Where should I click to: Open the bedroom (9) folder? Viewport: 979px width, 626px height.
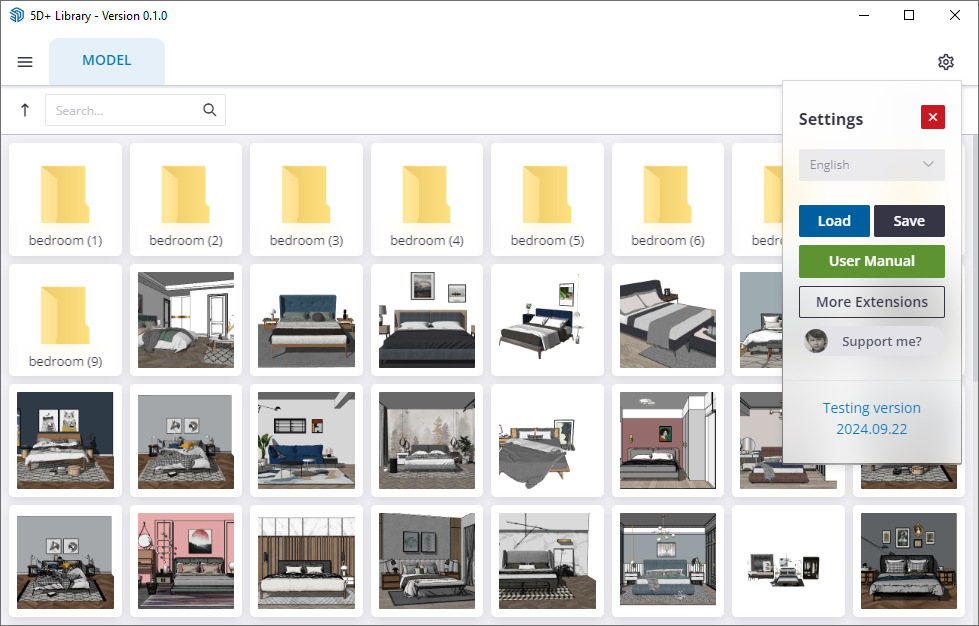click(x=65, y=319)
